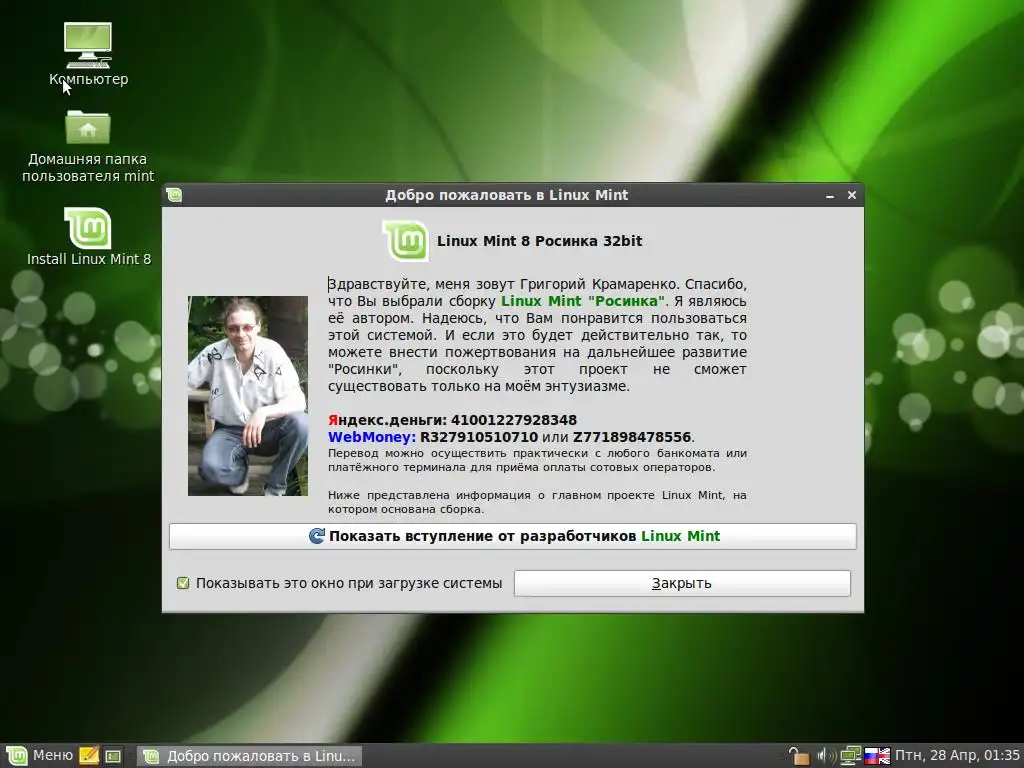Click the paragraph starting Перевод можно осуществить
This screenshot has height=768, width=1024.
pyautogui.click(x=537, y=460)
